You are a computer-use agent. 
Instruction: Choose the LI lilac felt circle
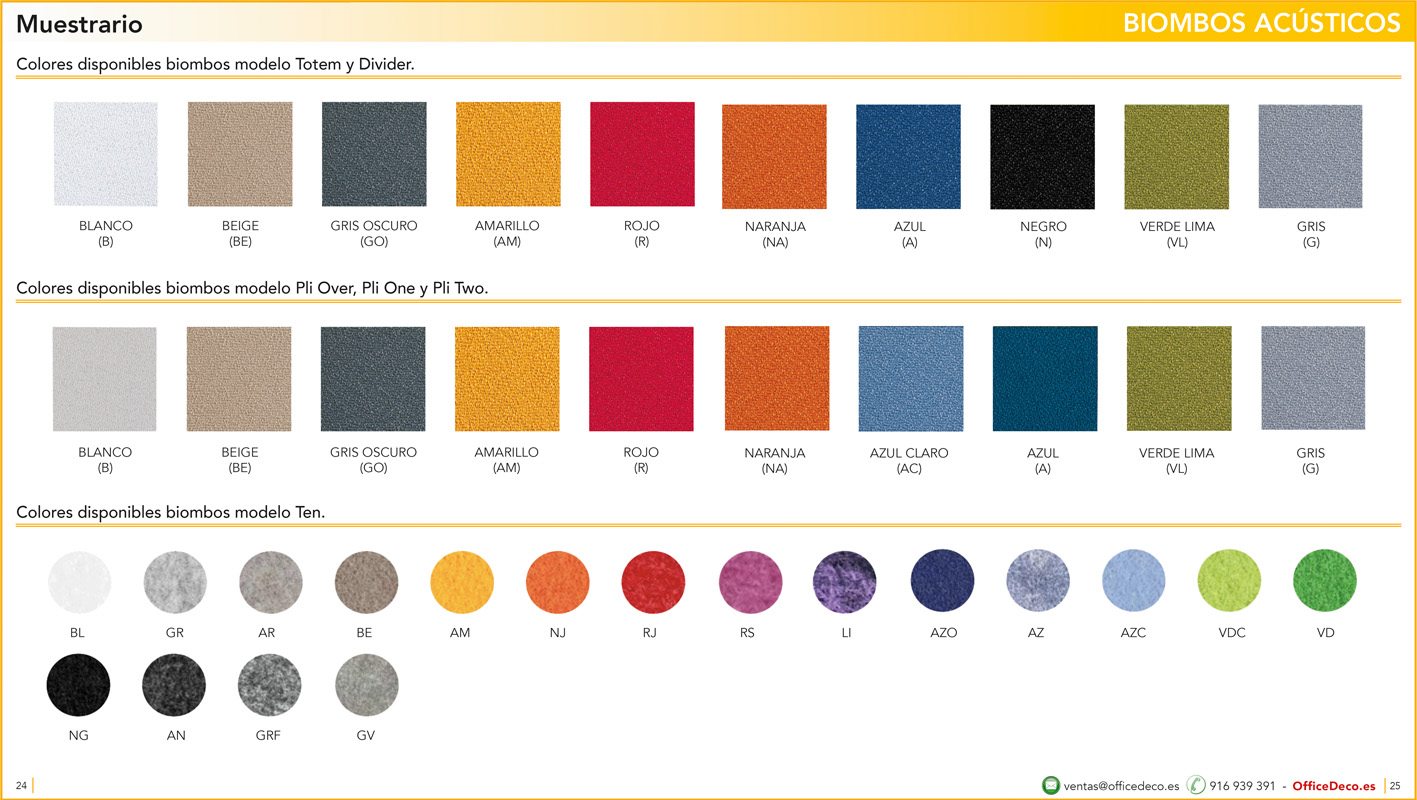click(x=845, y=582)
